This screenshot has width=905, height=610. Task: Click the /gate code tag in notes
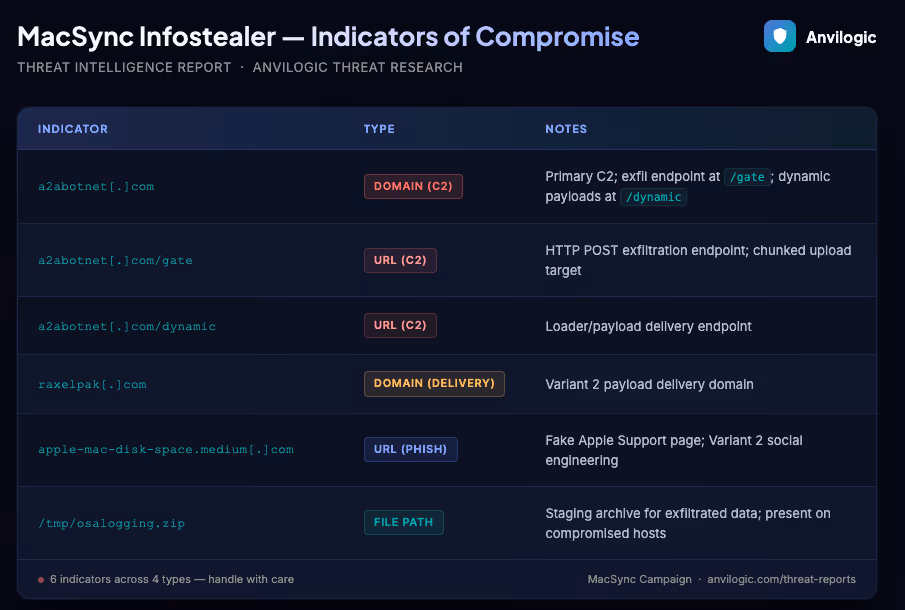(747, 177)
